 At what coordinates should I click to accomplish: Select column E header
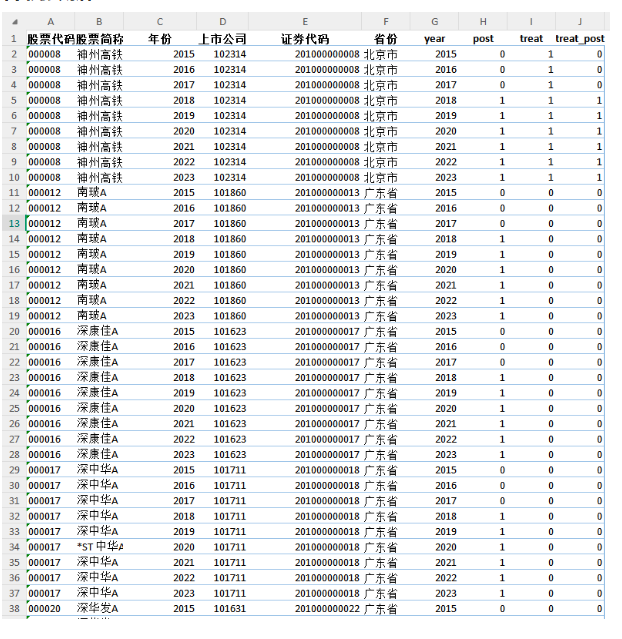click(x=305, y=22)
